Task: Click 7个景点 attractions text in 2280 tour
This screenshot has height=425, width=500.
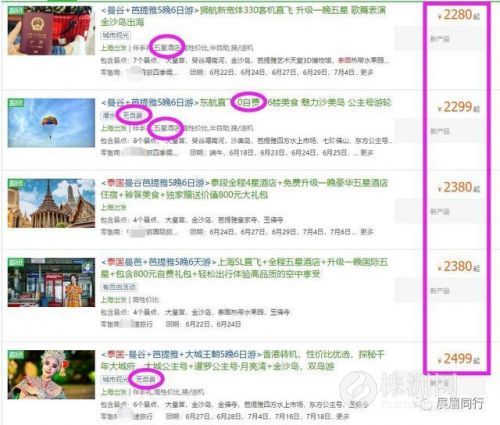Action: click(x=145, y=61)
